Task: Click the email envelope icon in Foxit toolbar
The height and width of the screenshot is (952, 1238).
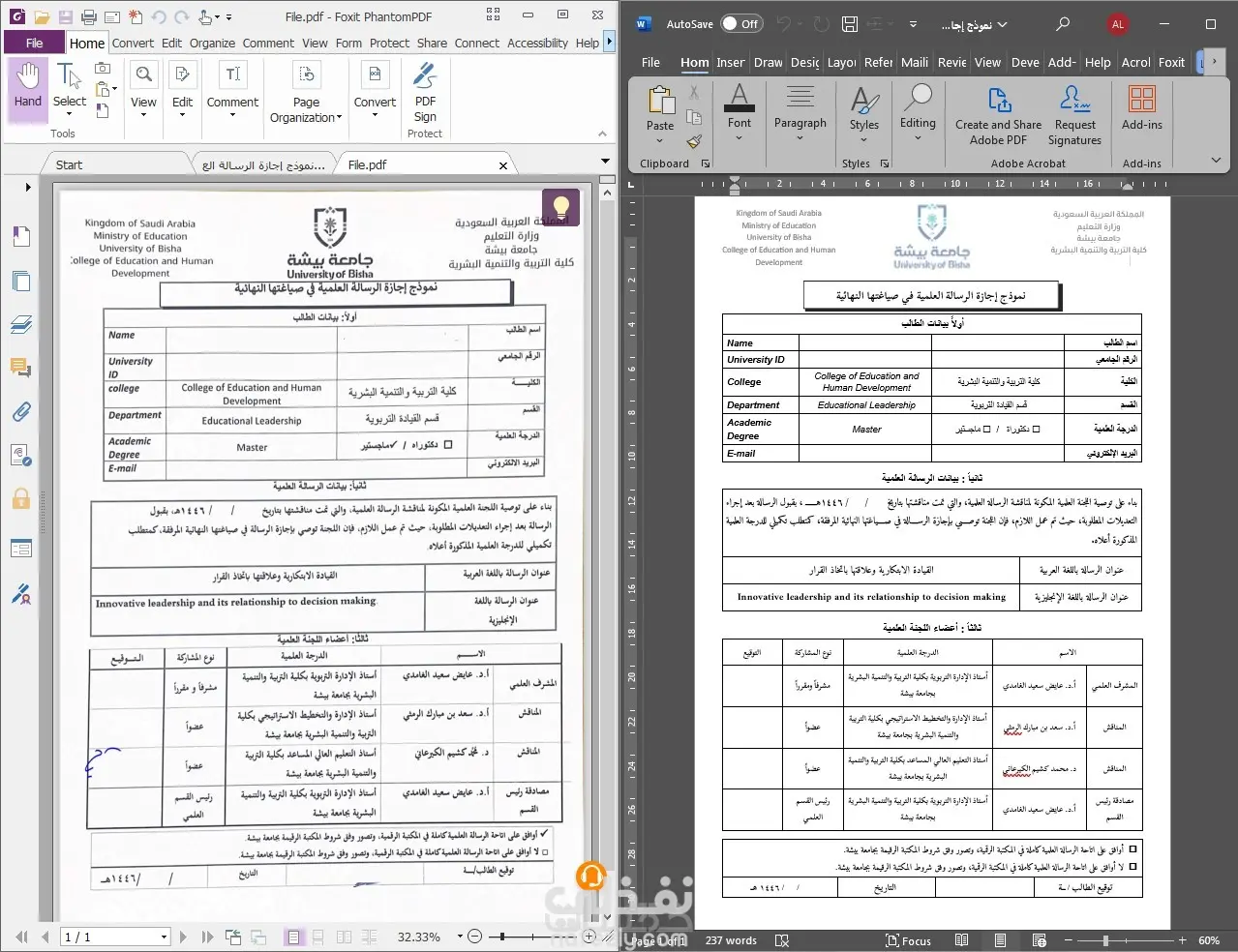Action: click(111, 17)
